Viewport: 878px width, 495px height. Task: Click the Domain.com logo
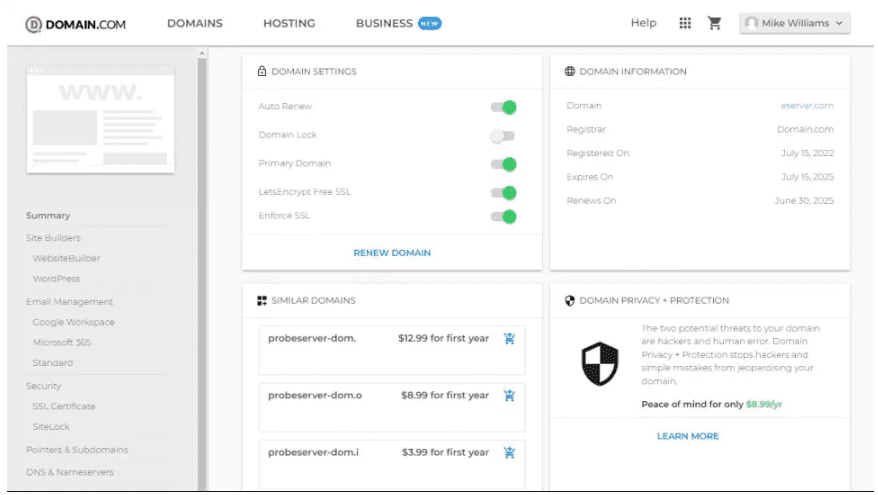pyautogui.click(x=75, y=24)
